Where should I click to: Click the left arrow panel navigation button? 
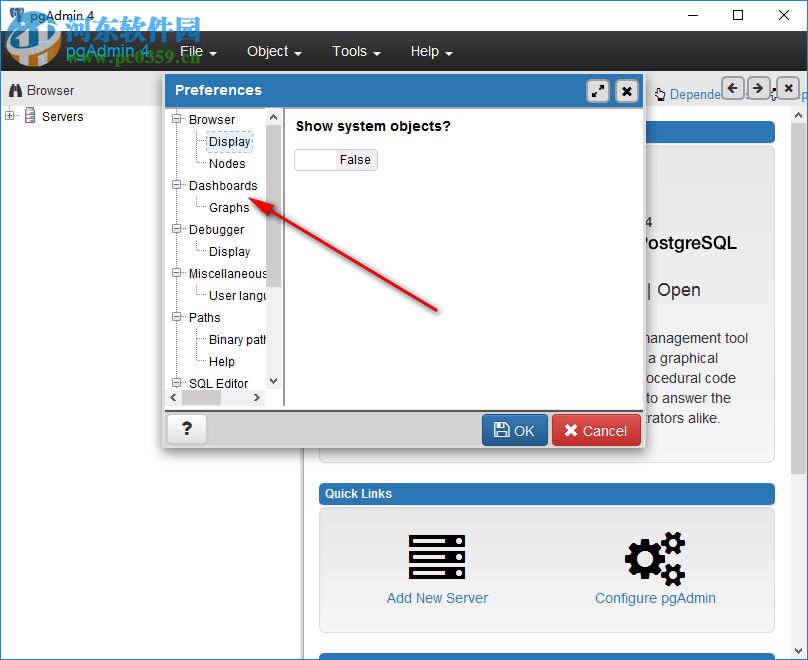click(733, 88)
